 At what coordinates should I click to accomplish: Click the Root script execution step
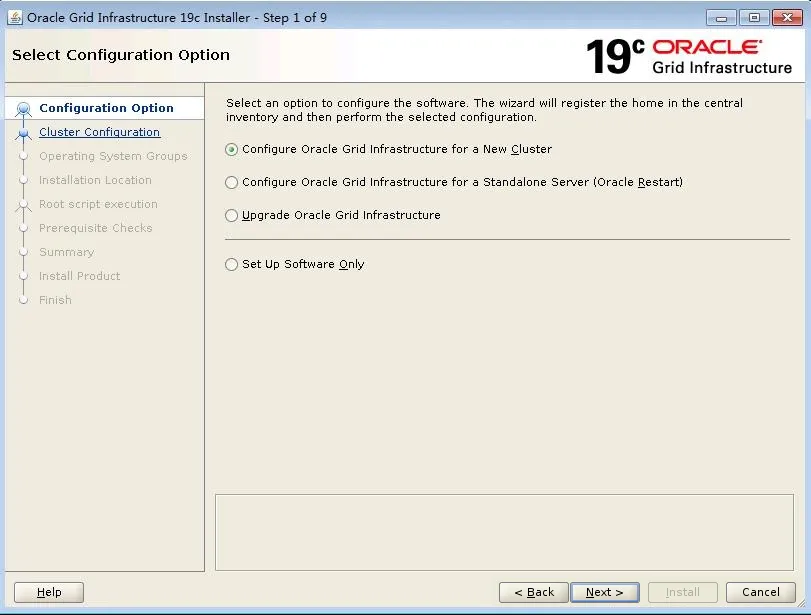(x=98, y=204)
